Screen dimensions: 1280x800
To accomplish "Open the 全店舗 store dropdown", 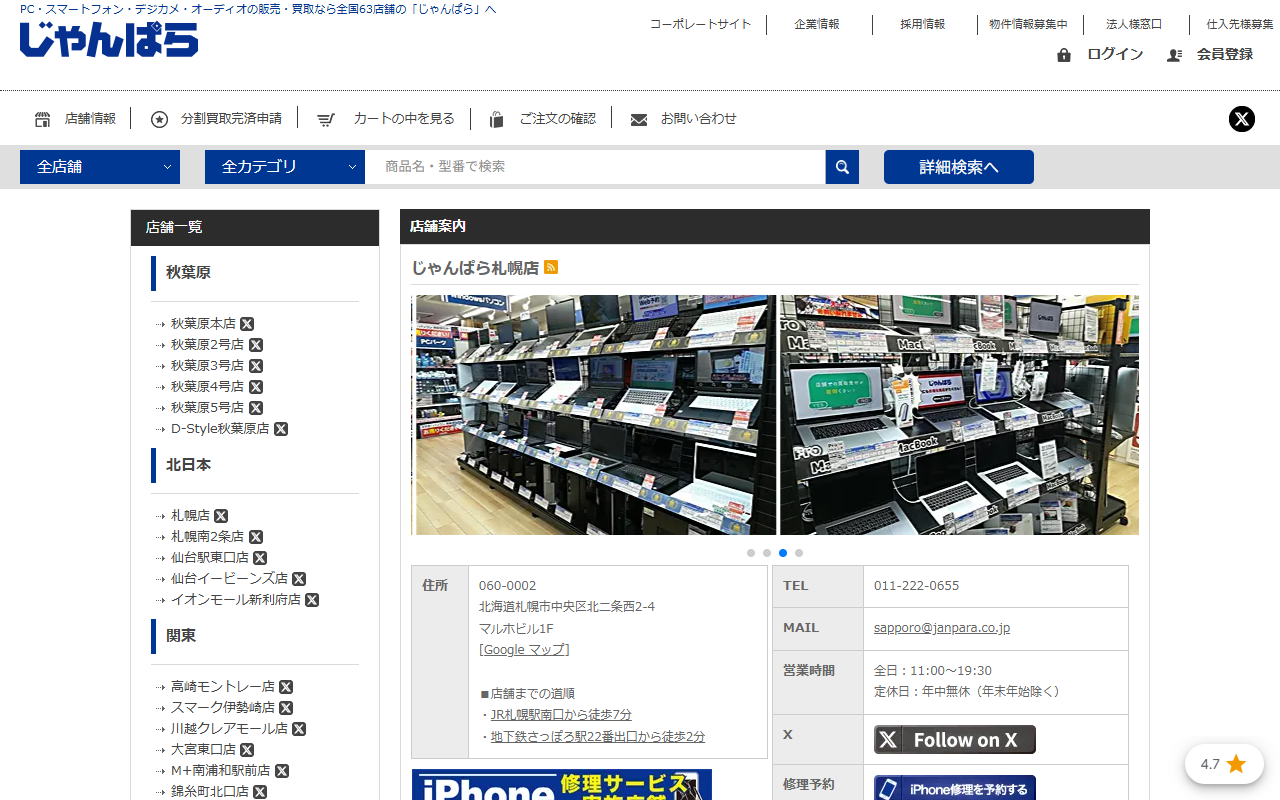I will tap(100, 167).
